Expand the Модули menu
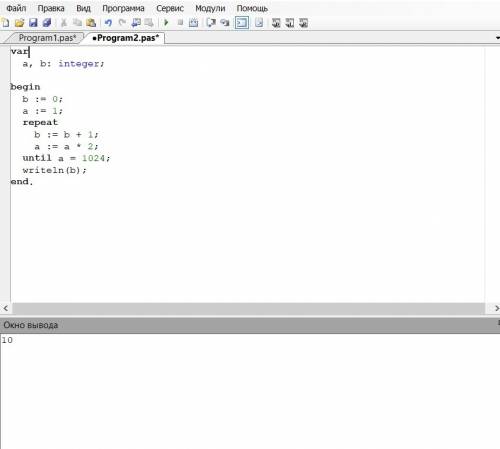 (210, 8)
